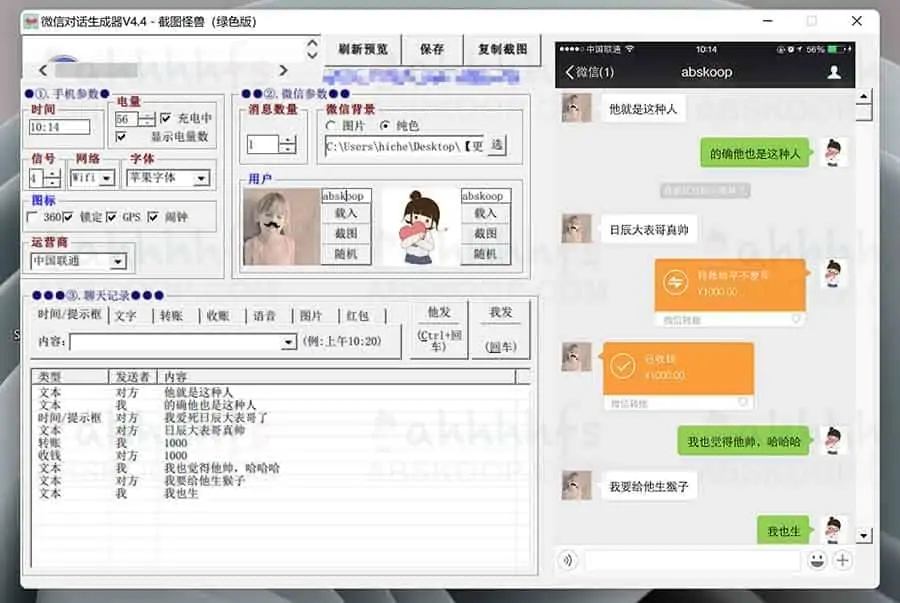Click the generator app icon in the title bar
900x603 pixels.
[30, 22]
